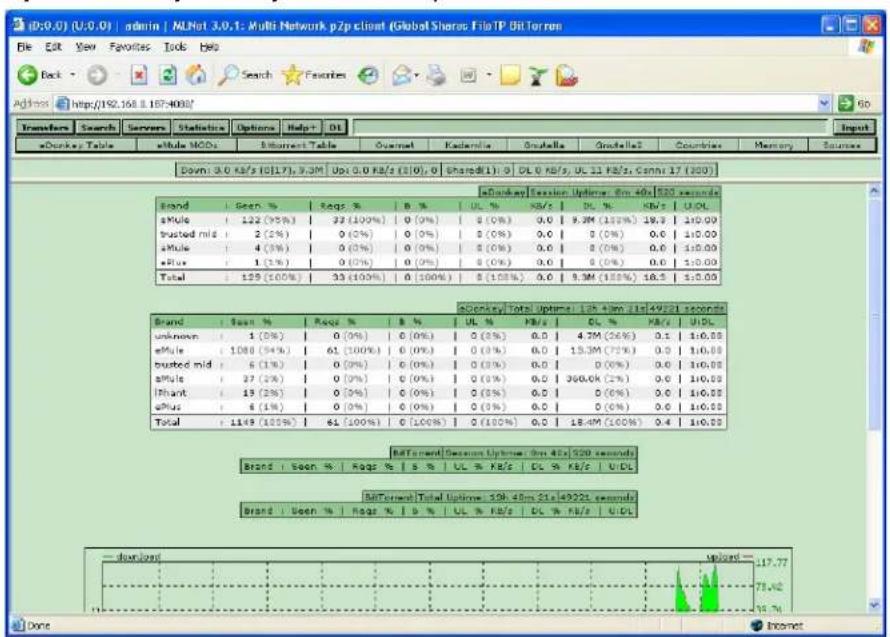Click the 'lPhant' brand row
This screenshot has width=890, height=637.
point(438,393)
